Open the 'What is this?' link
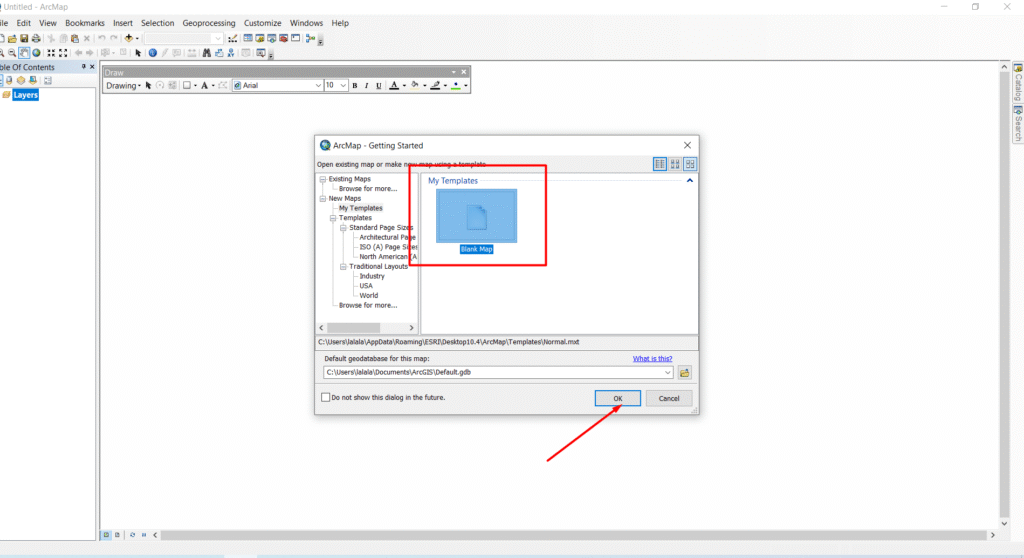Screen dimensions: 1024x558 pyautogui.click(x=652, y=359)
